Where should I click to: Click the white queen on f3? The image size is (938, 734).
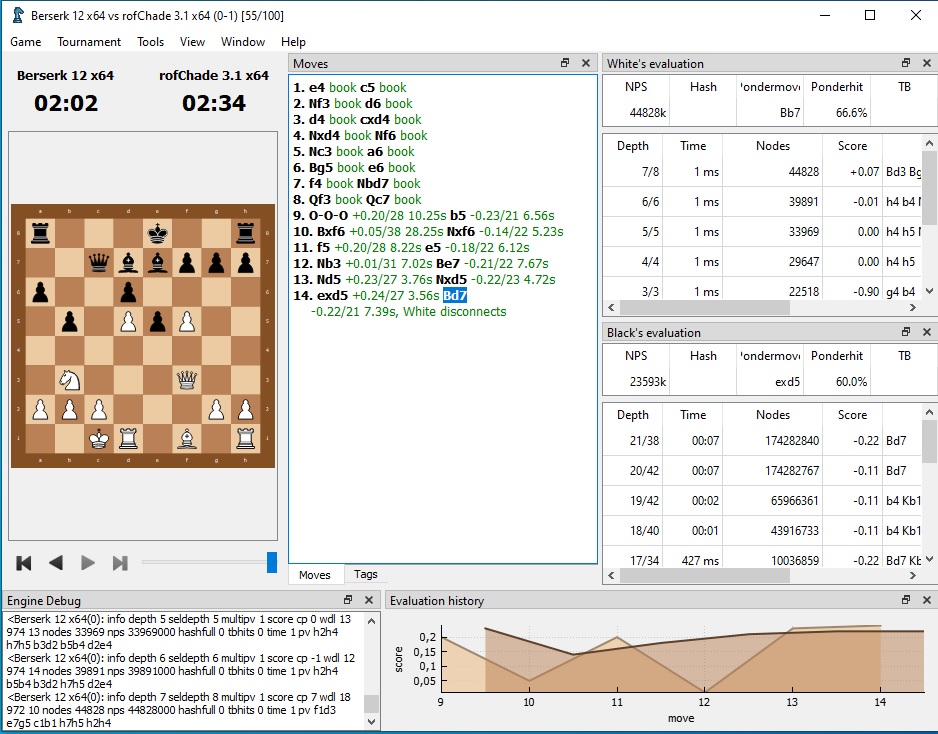coord(187,380)
